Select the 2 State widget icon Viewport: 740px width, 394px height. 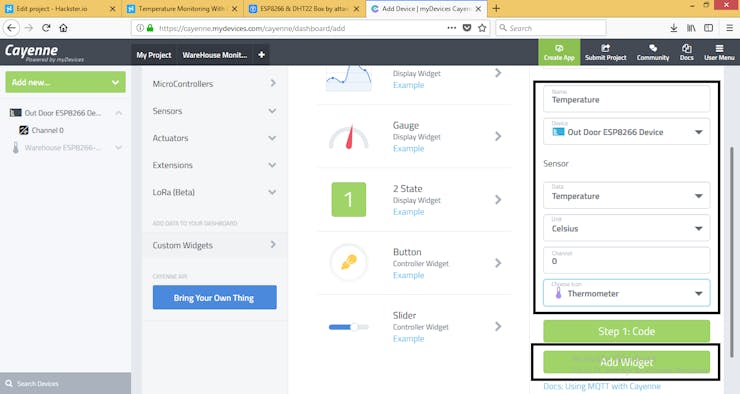click(348, 200)
